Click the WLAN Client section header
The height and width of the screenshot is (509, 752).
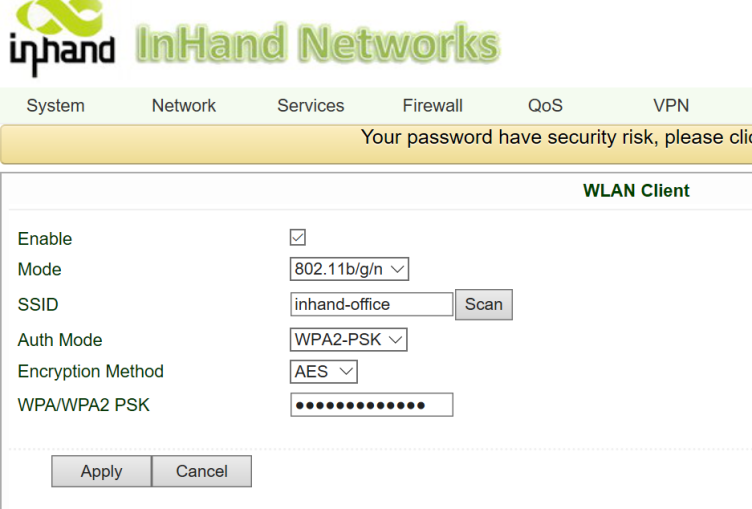coord(636,191)
